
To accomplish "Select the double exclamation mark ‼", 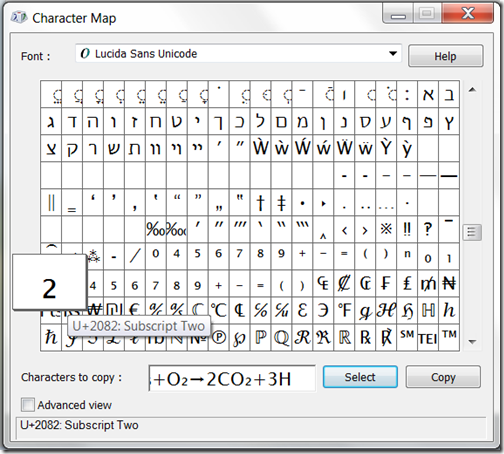I will click(x=407, y=229).
